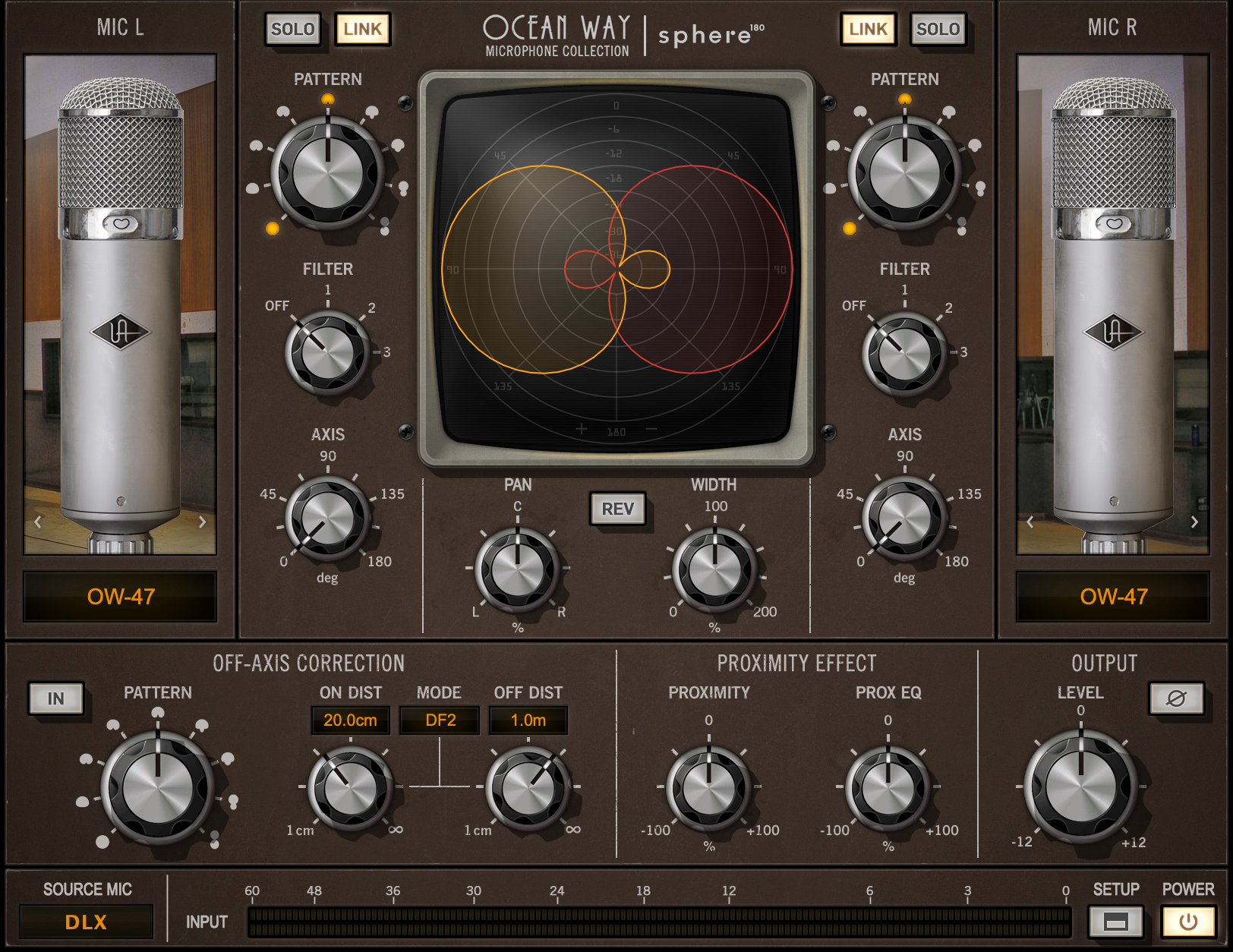Click the ON DIST knob
Image resolution: width=1233 pixels, height=952 pixels.
click(350, 788)
